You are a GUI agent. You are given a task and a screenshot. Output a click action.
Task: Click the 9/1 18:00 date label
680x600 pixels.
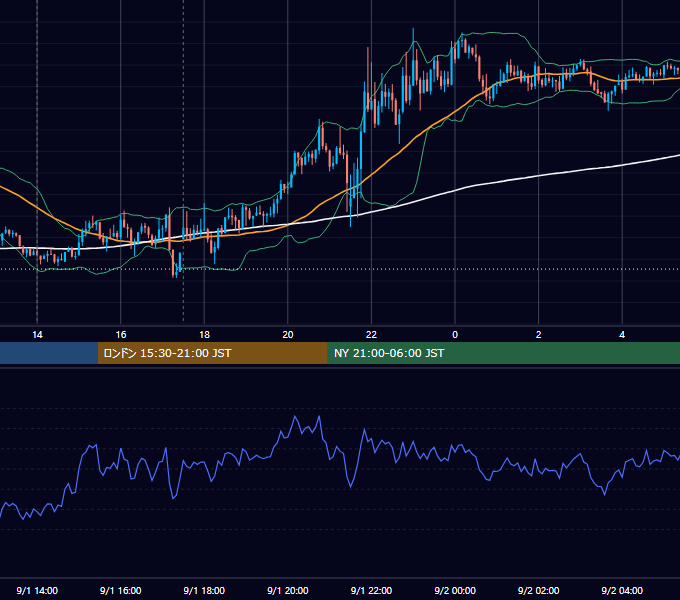coord(204,590)
